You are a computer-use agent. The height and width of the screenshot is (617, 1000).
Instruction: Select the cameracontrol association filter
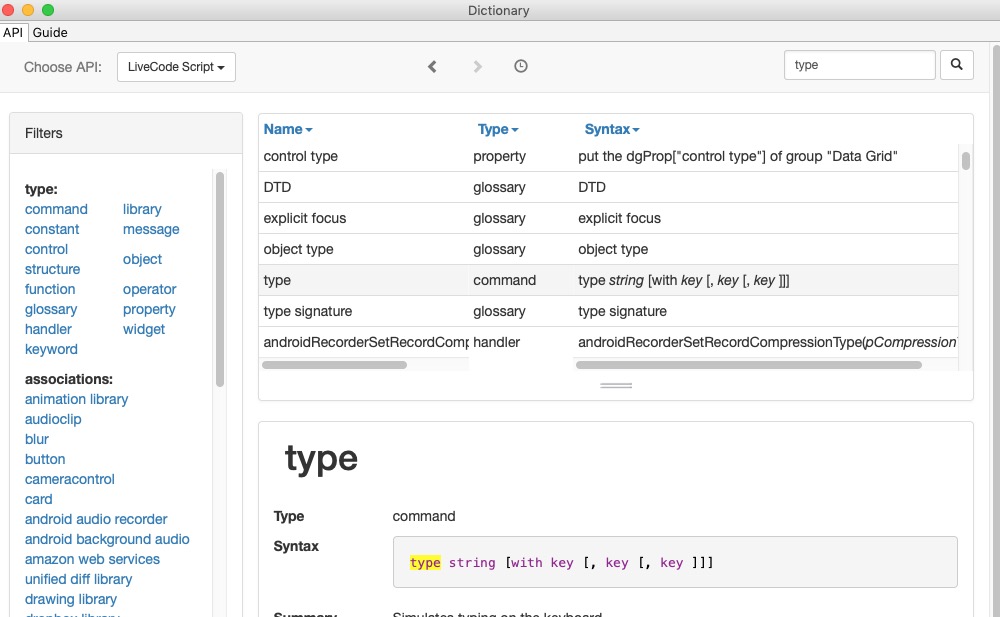[70, 479]
